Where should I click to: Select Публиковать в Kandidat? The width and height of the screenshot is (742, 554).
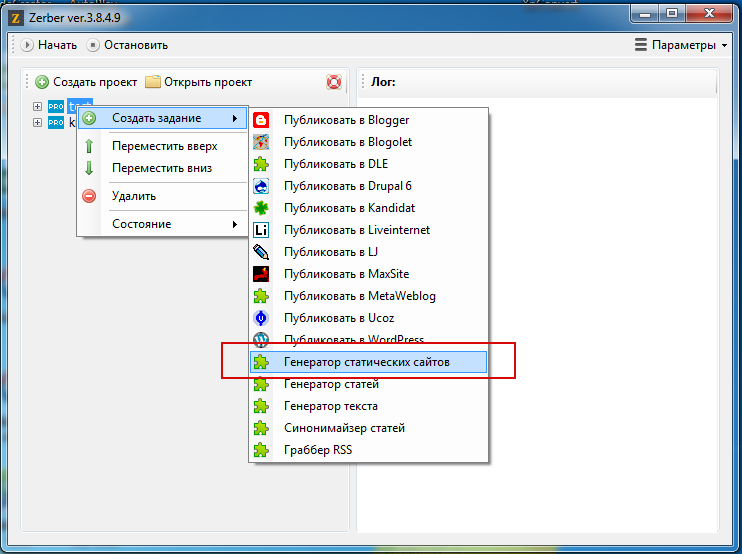[x=369, y=208]
